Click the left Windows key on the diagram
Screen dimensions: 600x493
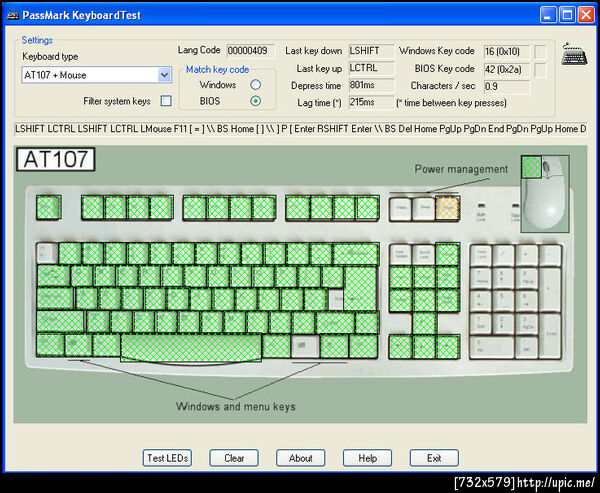tap(78, 346)
